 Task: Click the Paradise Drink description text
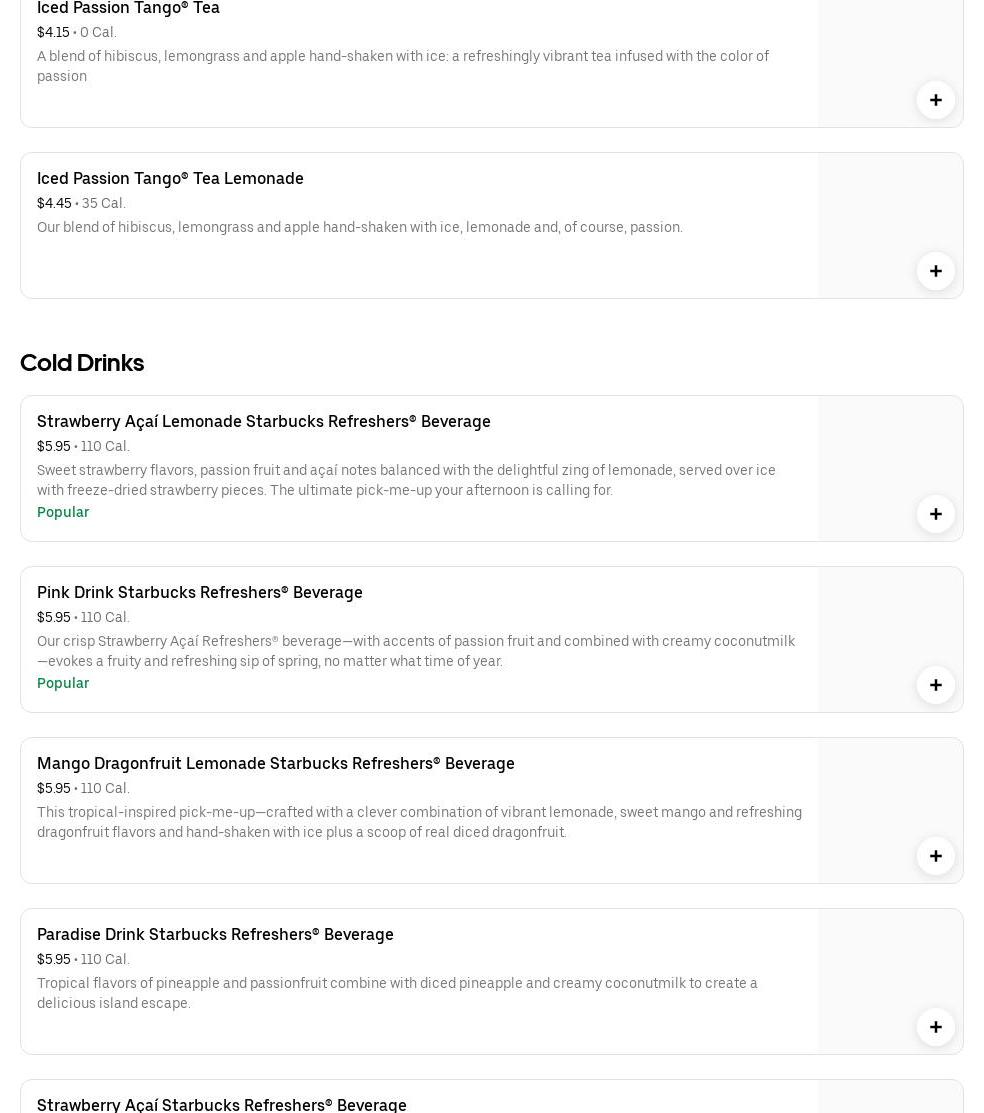397,993
